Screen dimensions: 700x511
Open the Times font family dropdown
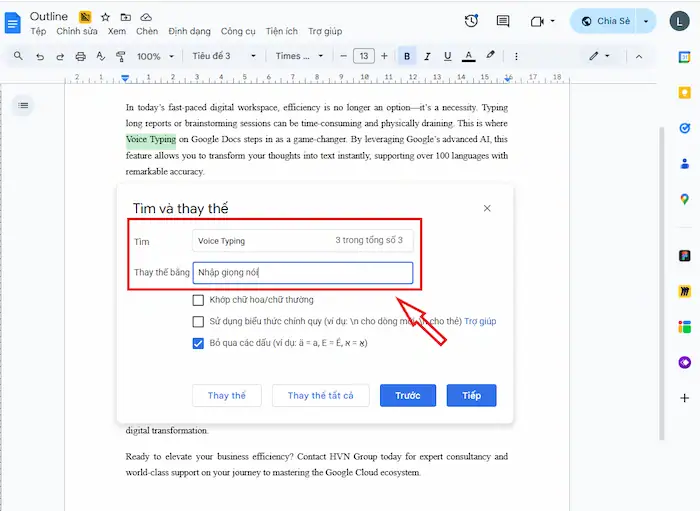point(300,56)
